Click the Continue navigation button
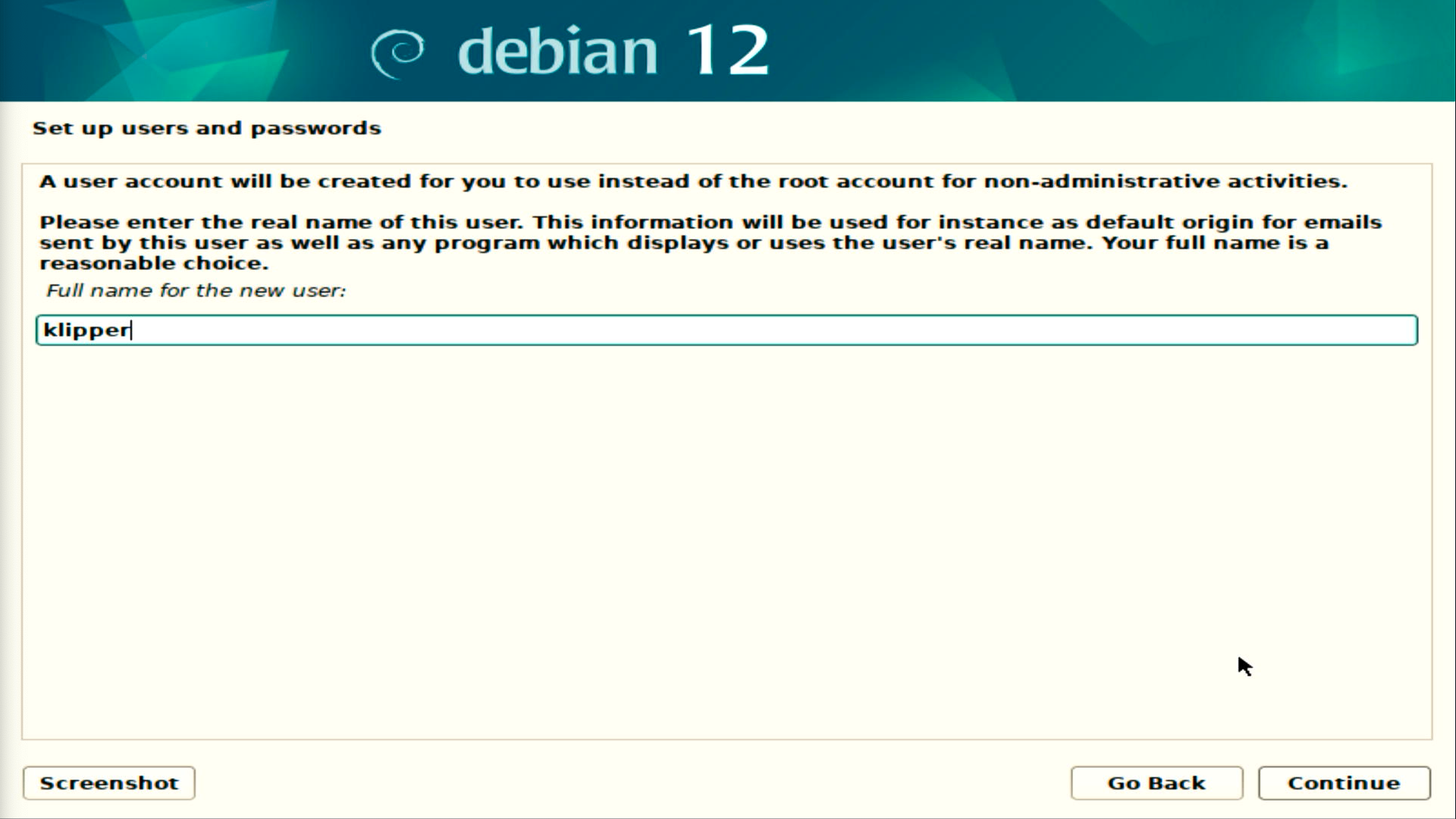This screenshot has width=1456, height=819. [1343, 782]
